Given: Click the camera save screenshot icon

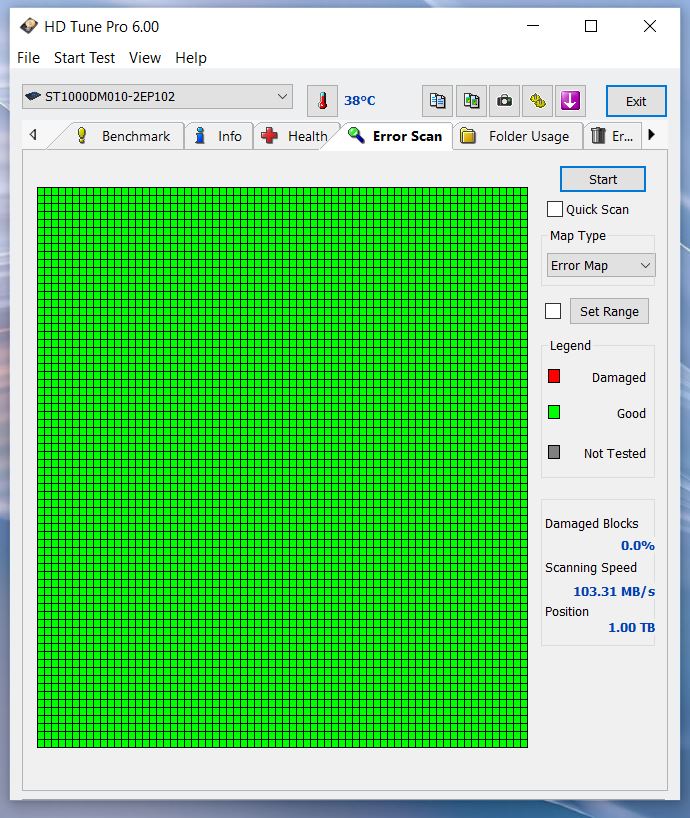Looking at the screenshot, I should (505, 101).
